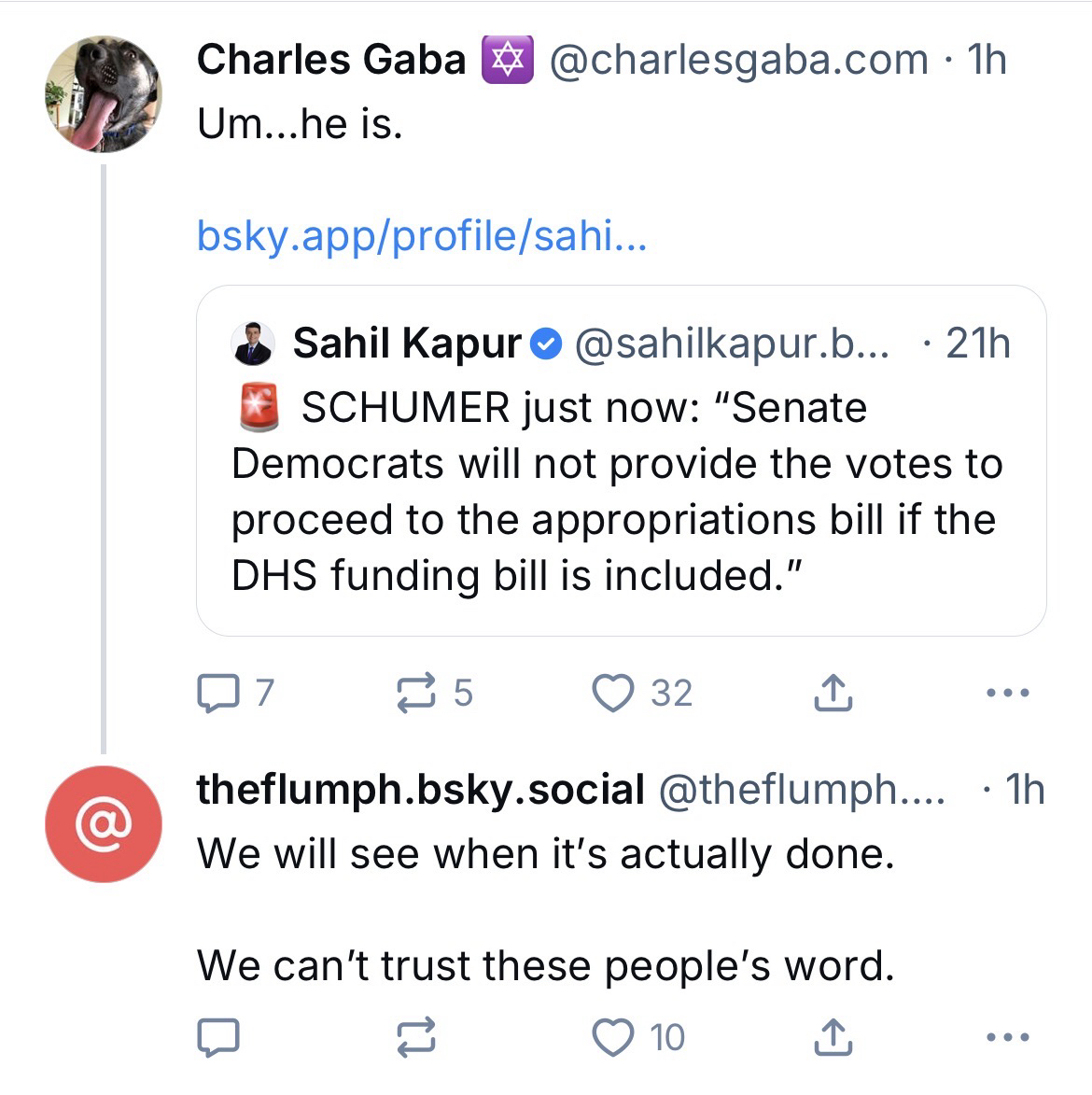Repost theflumph's post

(417, 1037)
